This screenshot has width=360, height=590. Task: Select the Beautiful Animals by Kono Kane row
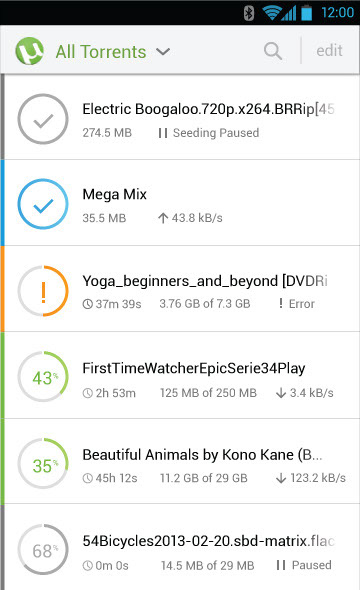click(x=181, y=461)
